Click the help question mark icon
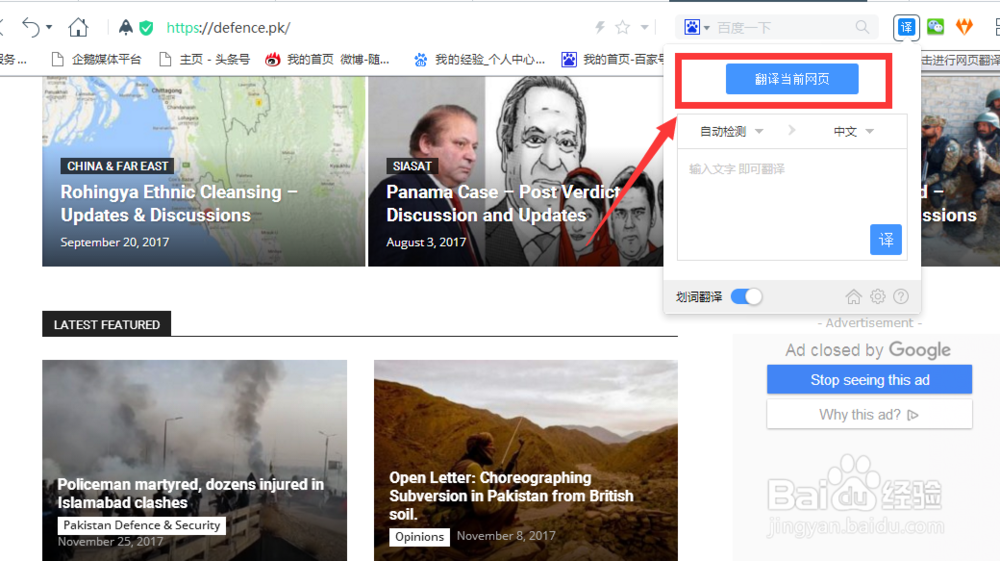 point(901,296)
